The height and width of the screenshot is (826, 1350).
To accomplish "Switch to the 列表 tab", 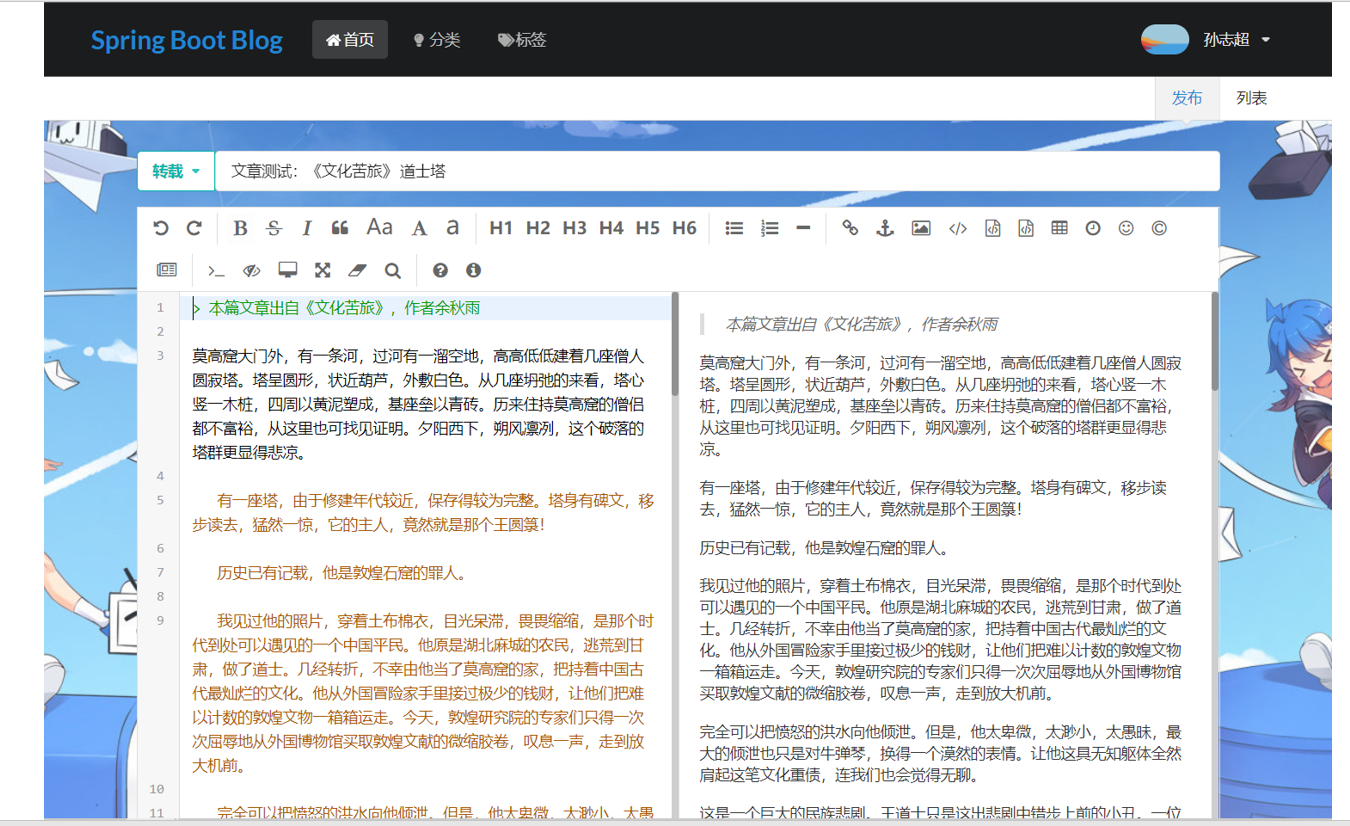I will 1252,98.
